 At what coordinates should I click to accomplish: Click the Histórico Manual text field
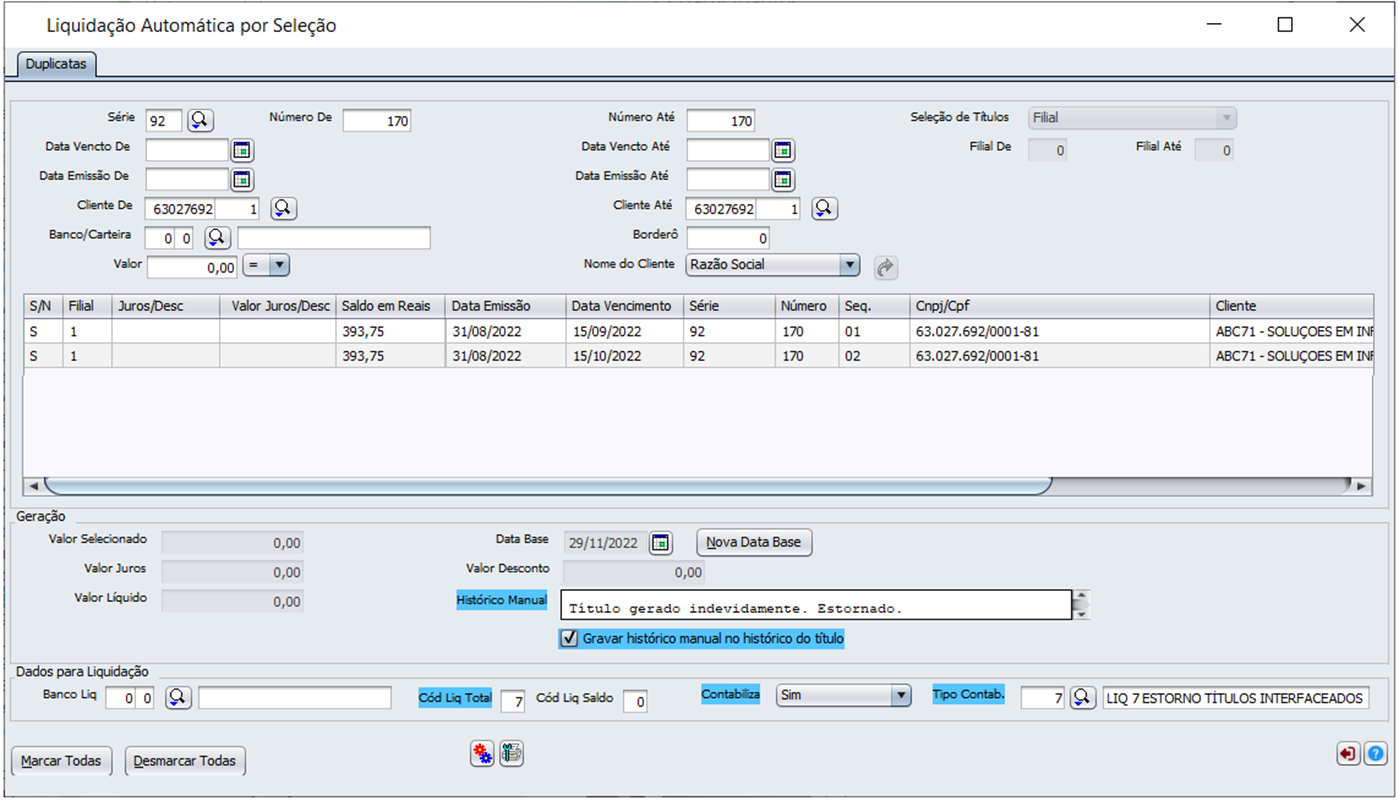click(816, 606)
